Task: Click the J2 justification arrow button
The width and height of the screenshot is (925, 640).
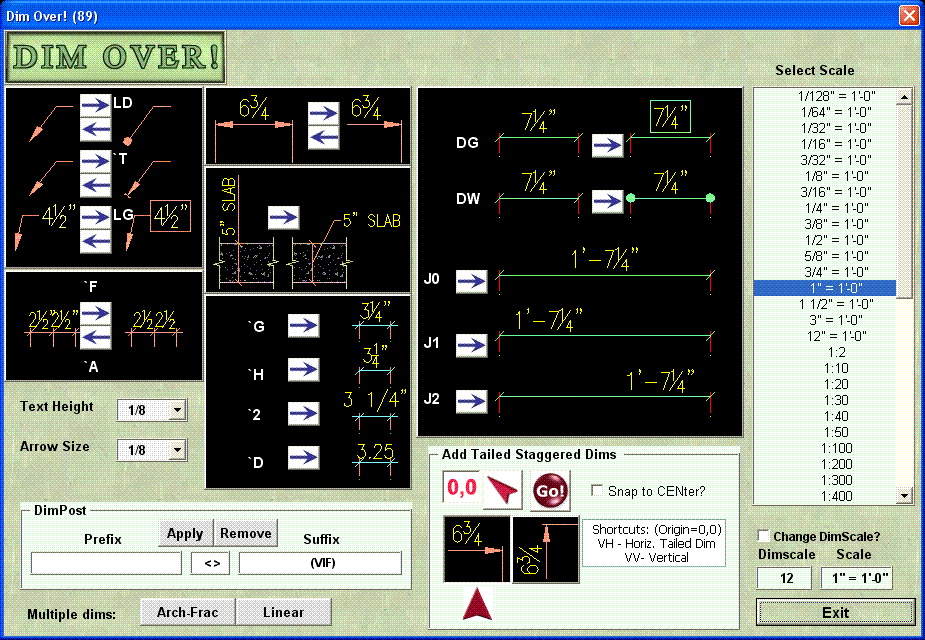Action: point(471,401)
